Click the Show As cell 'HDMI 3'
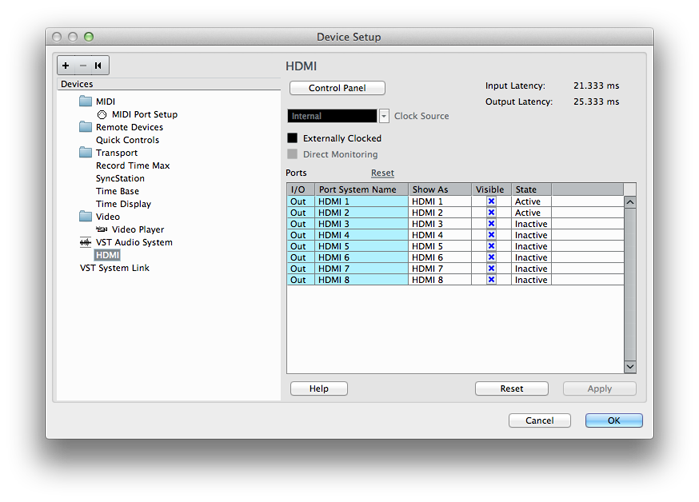 click(440, 224)
